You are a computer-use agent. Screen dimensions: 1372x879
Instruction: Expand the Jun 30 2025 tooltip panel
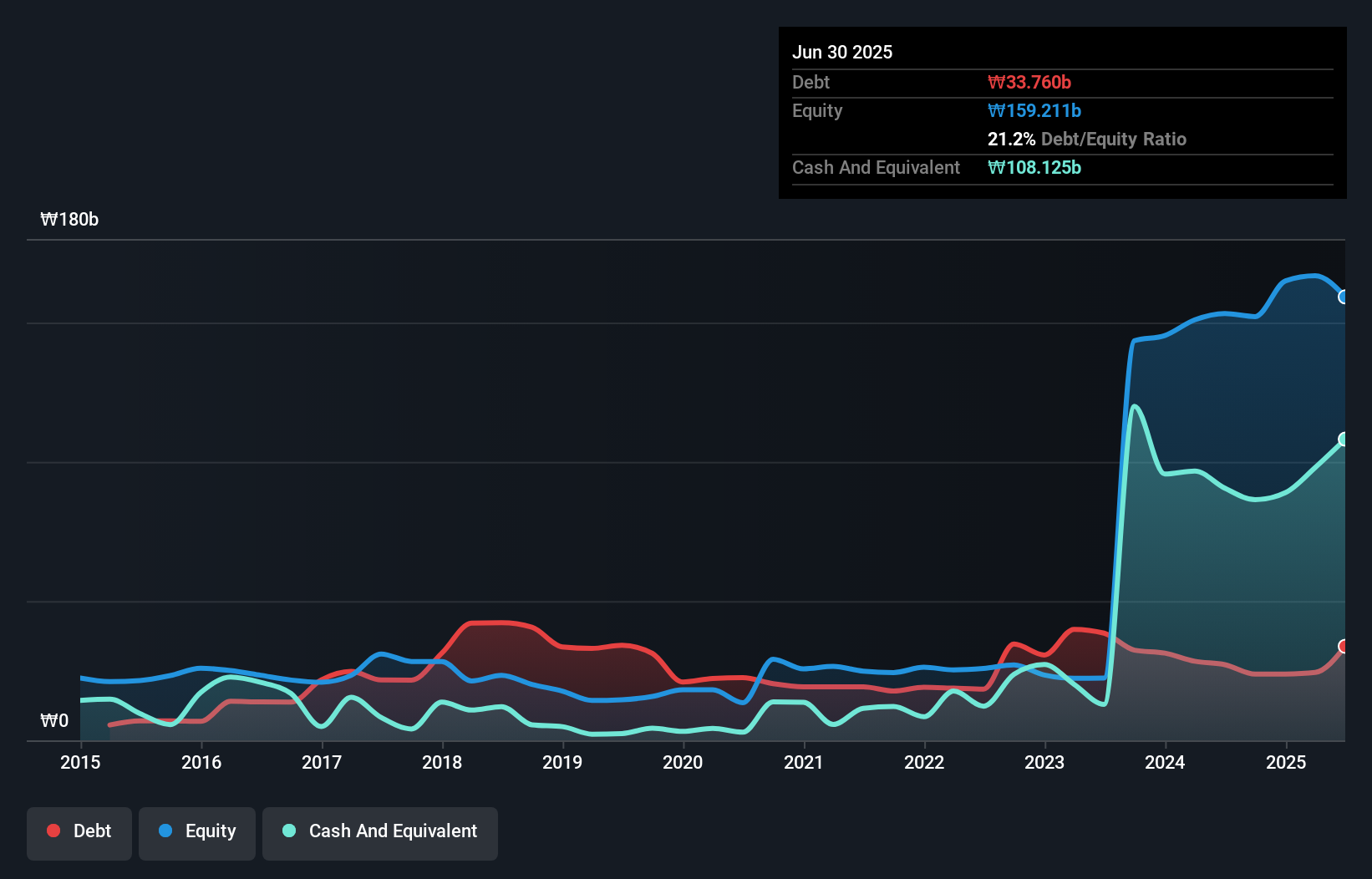point(843,52)
